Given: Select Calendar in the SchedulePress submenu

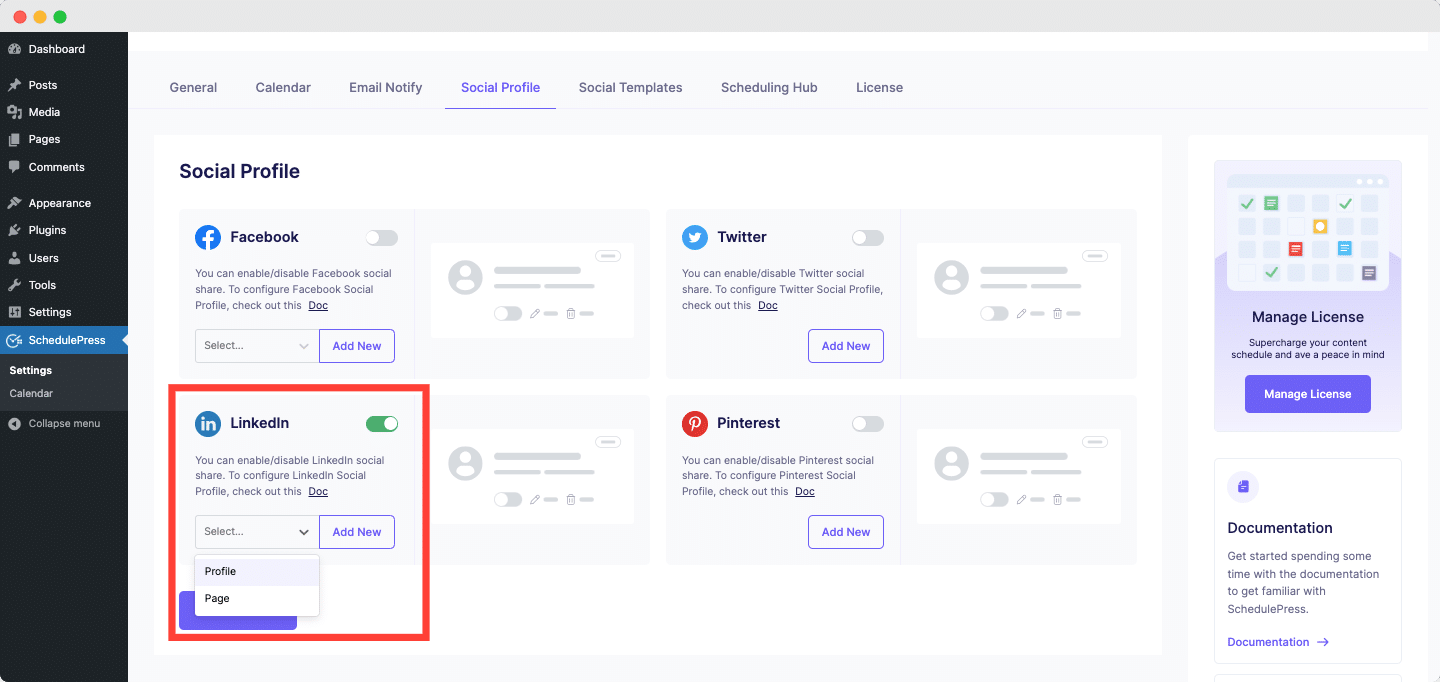Looking at the screenshot, I should coord(31,394).
